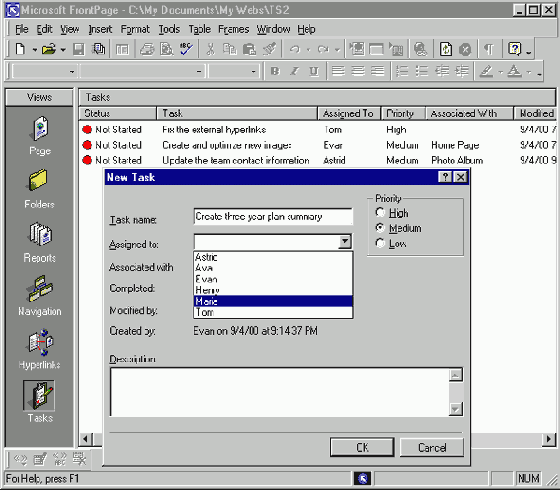Screen dimensions: 560x490
Task: Click the Description text box
Action: pyautogui.click(x=280, y=392)
